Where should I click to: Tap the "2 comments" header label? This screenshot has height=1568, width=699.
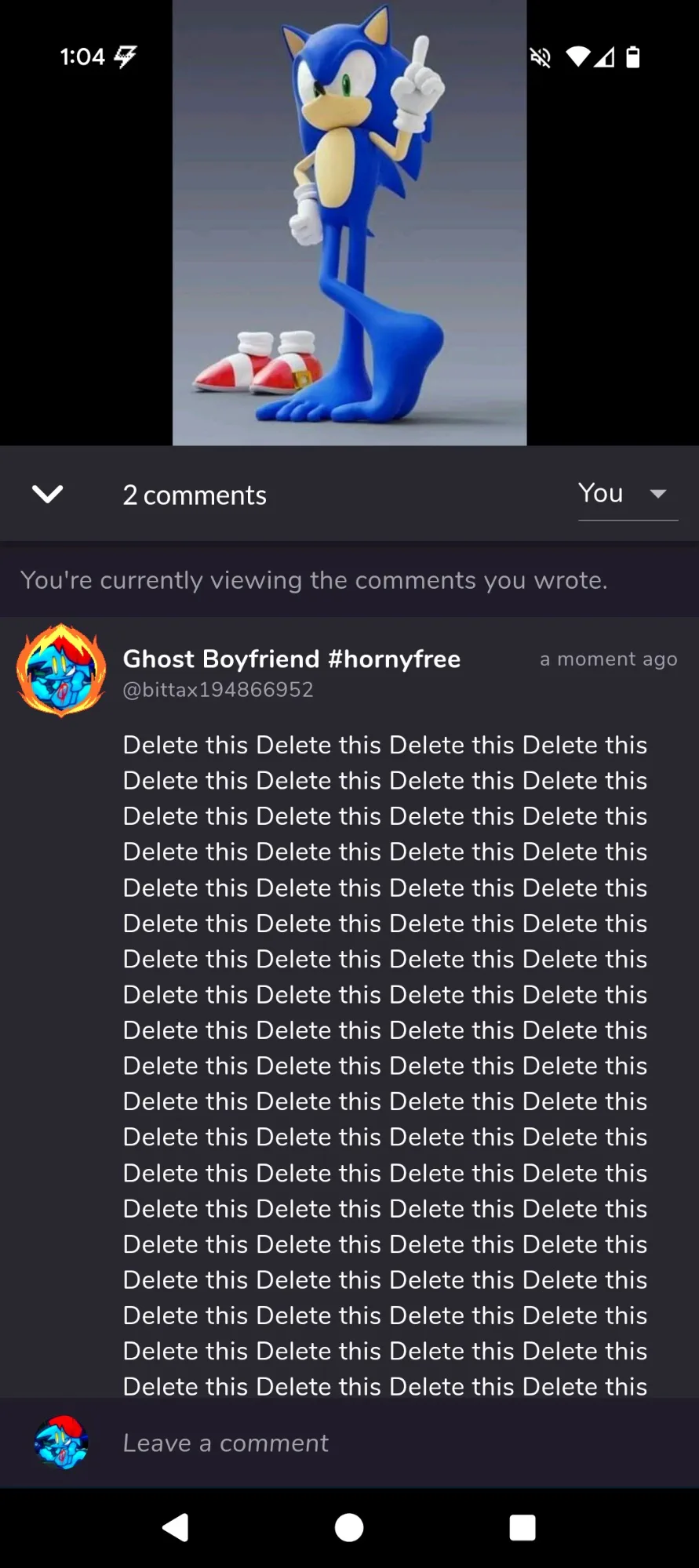click(x=195, y=495)
